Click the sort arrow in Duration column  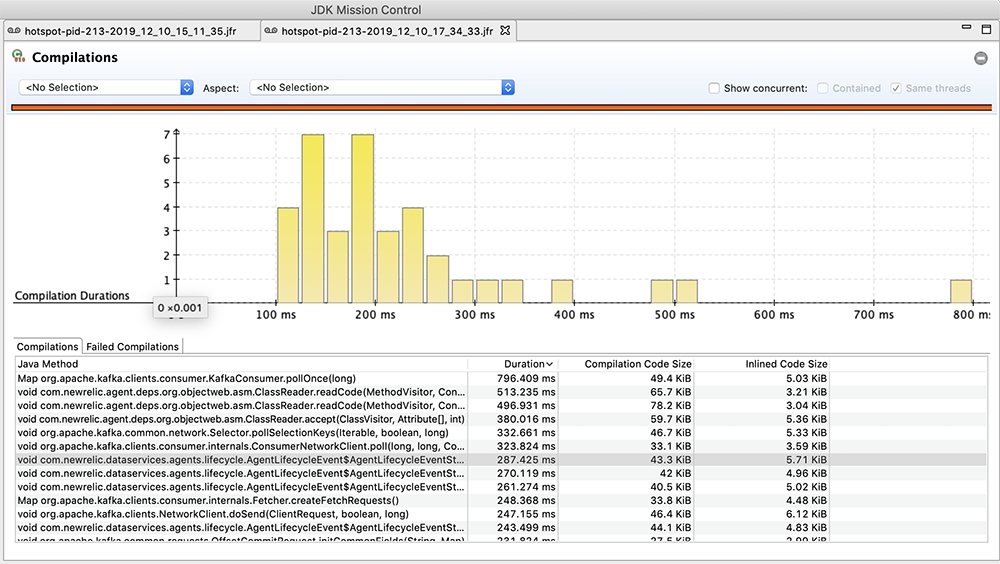[x=549, y=364]
